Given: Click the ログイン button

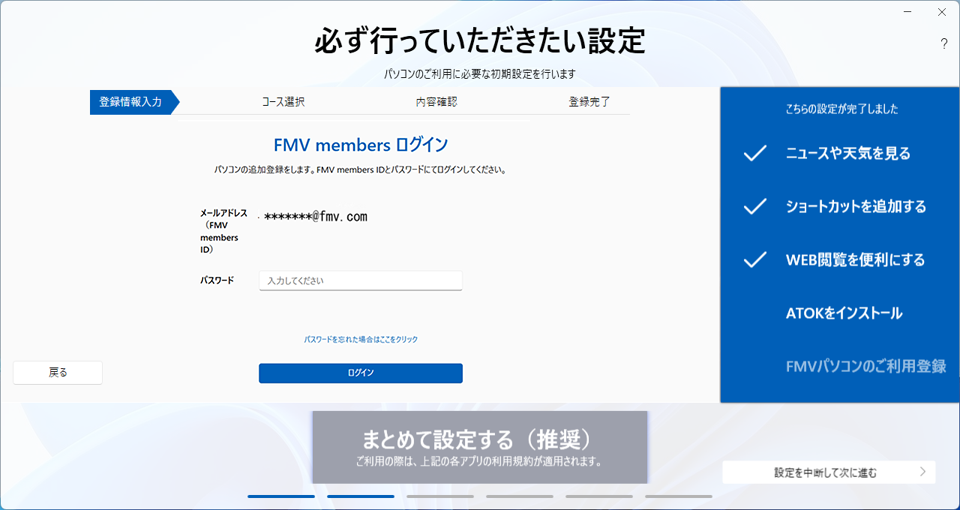Looking at the screenshot, I should (361, 373).
